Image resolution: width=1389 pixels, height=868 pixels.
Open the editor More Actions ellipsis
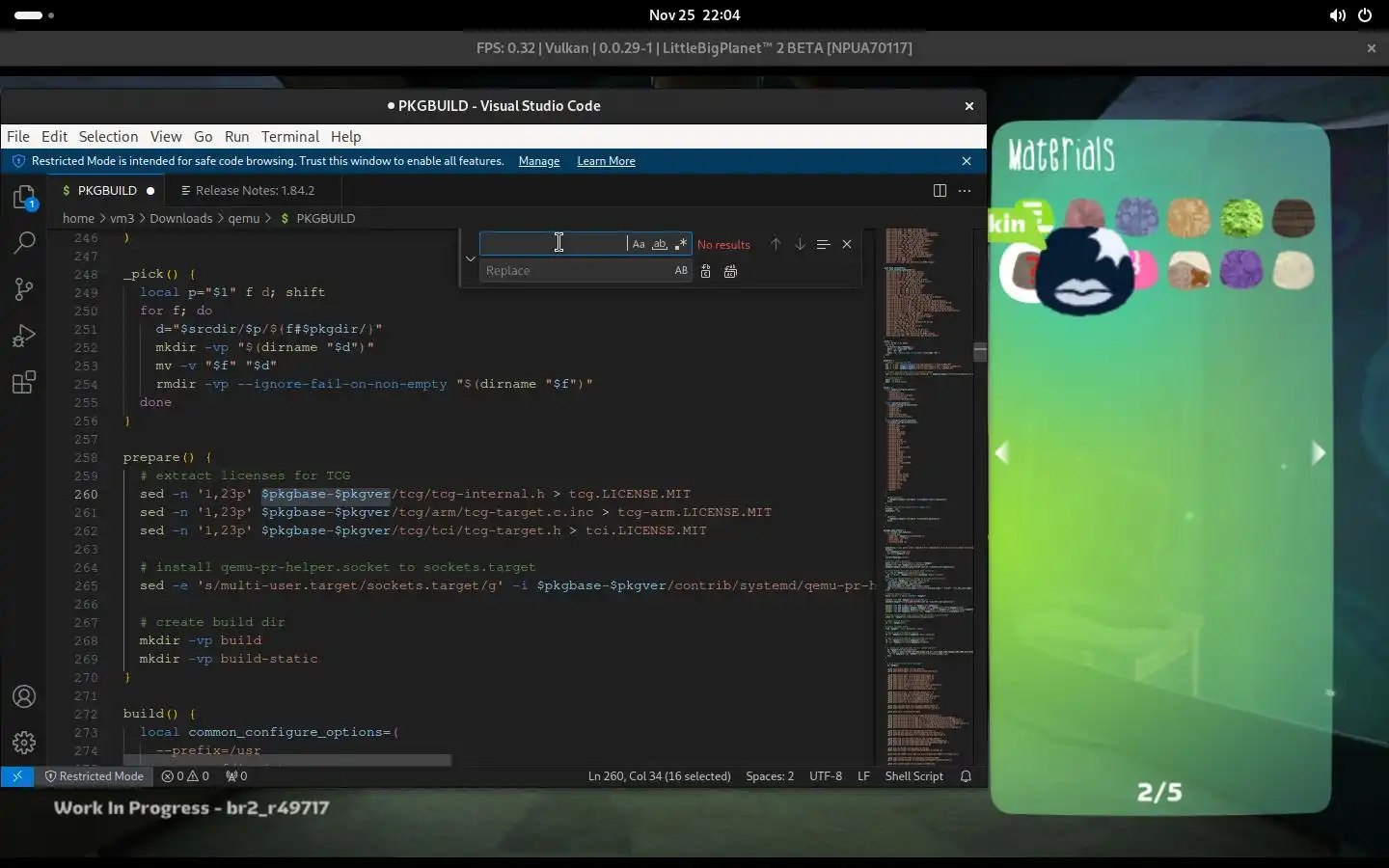click(x=965, y=191)
